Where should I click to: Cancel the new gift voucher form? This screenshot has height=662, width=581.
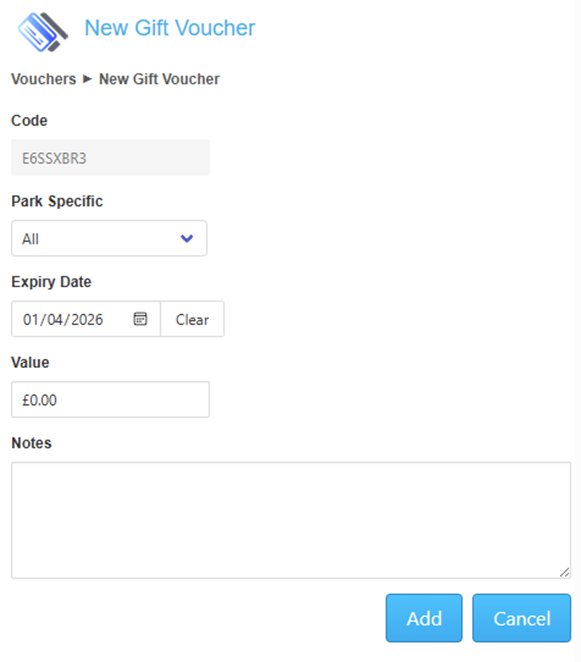click(x=521, y=618)
